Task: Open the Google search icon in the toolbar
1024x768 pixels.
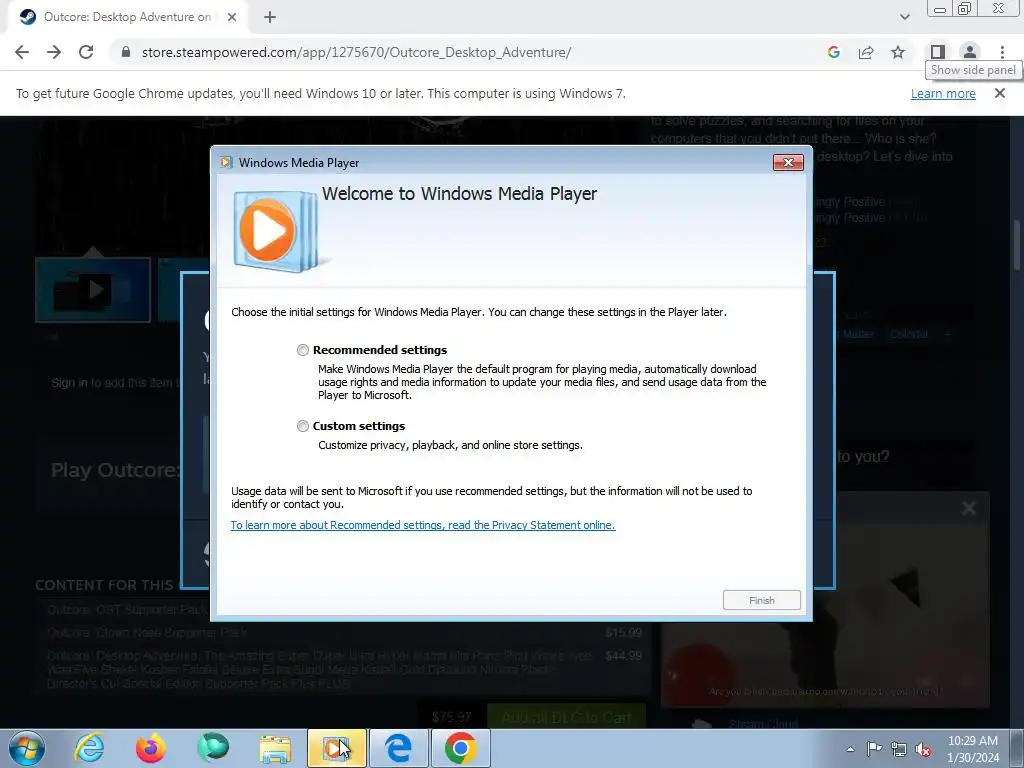Action: [833, 52]
